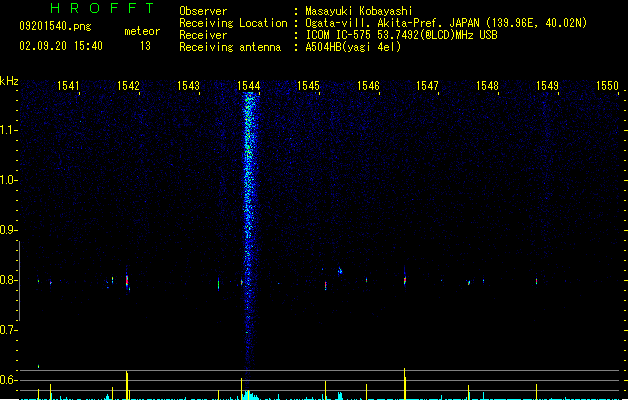Click the timestamp 02.09.20 15:40
Viewport: 629px width, 400px height.
(x=61, y=46)
